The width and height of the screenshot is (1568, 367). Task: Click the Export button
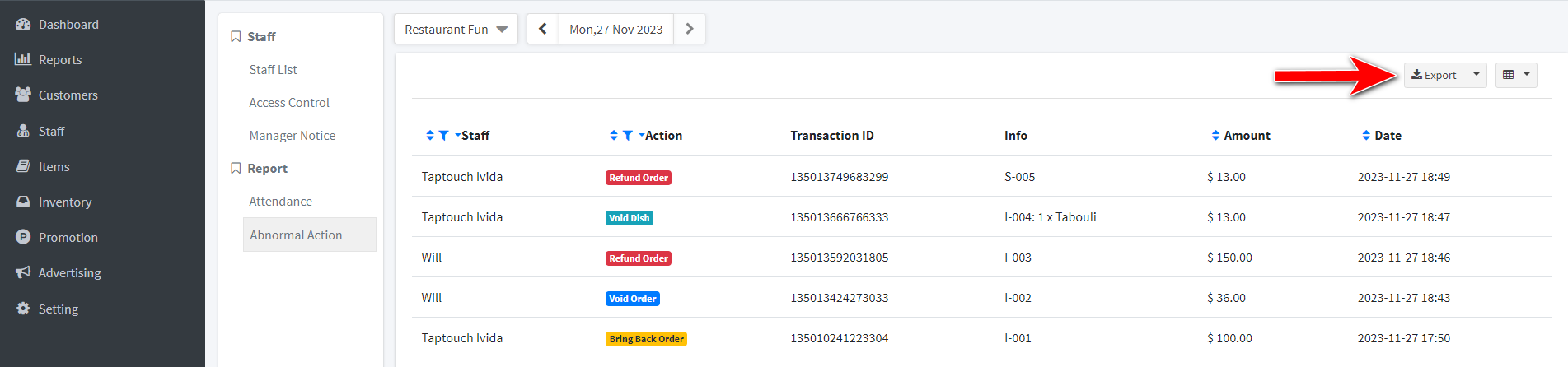click(1434, 75)
